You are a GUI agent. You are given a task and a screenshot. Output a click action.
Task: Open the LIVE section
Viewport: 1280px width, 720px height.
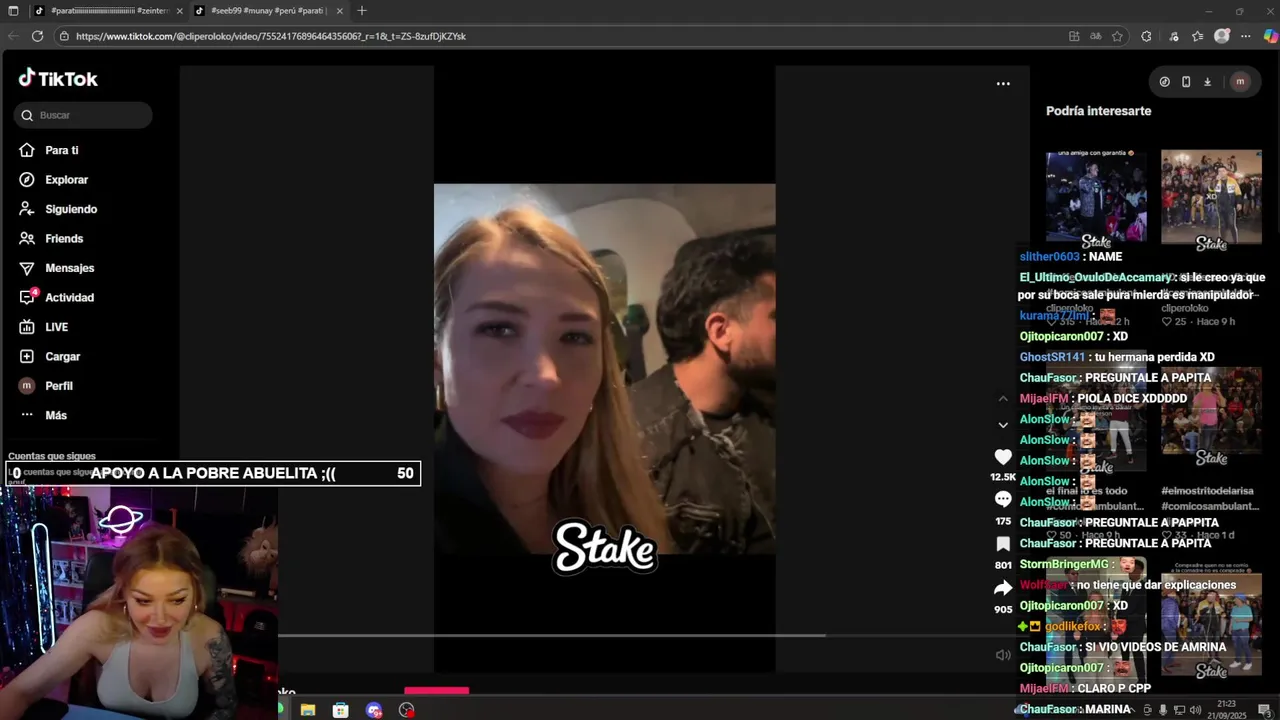coord(56,327)
